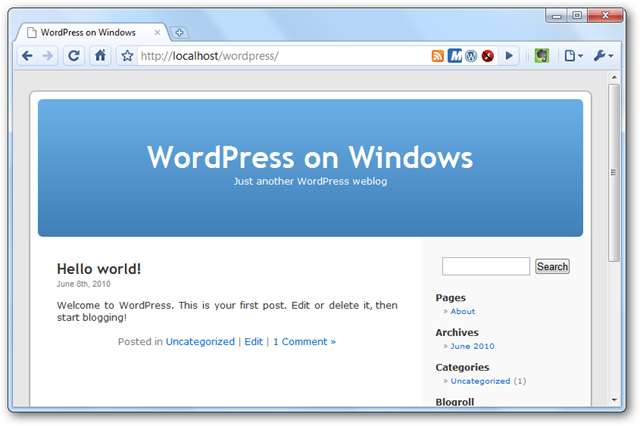640x426 pixels.
Task: Click the vertical scrollbar thumb
Action: (613, 172)
